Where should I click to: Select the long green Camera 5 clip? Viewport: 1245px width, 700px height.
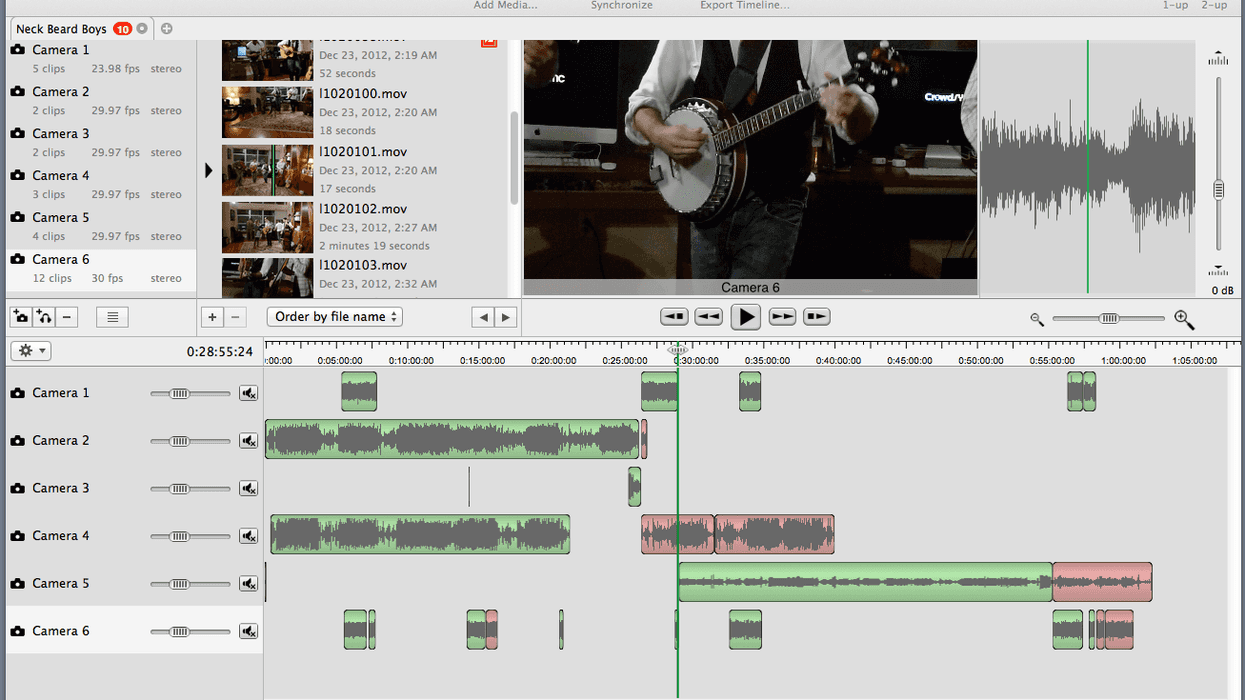click(x=865, y=582)
